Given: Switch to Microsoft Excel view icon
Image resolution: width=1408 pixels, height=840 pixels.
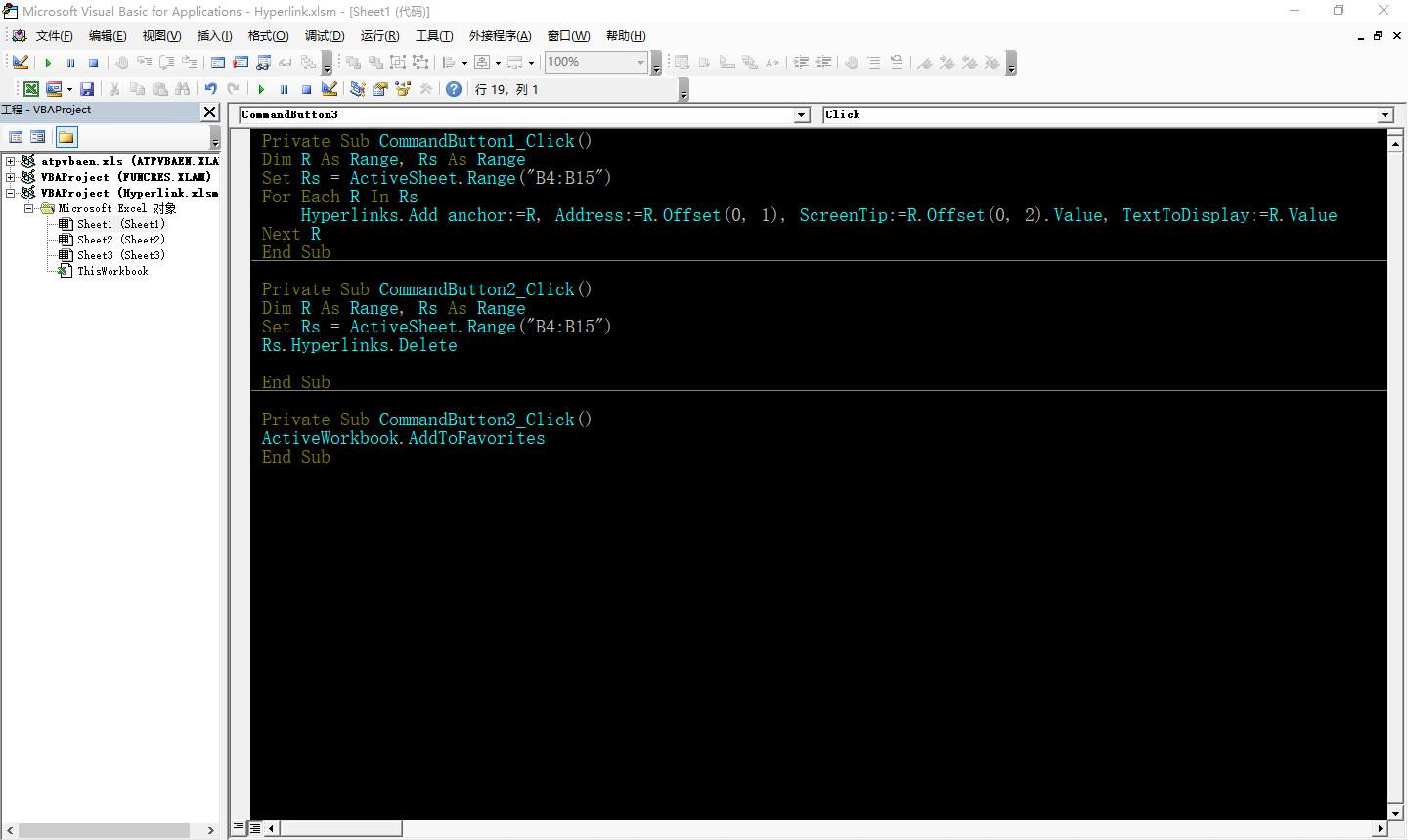Looking at the screenshot, I should 31,89.
